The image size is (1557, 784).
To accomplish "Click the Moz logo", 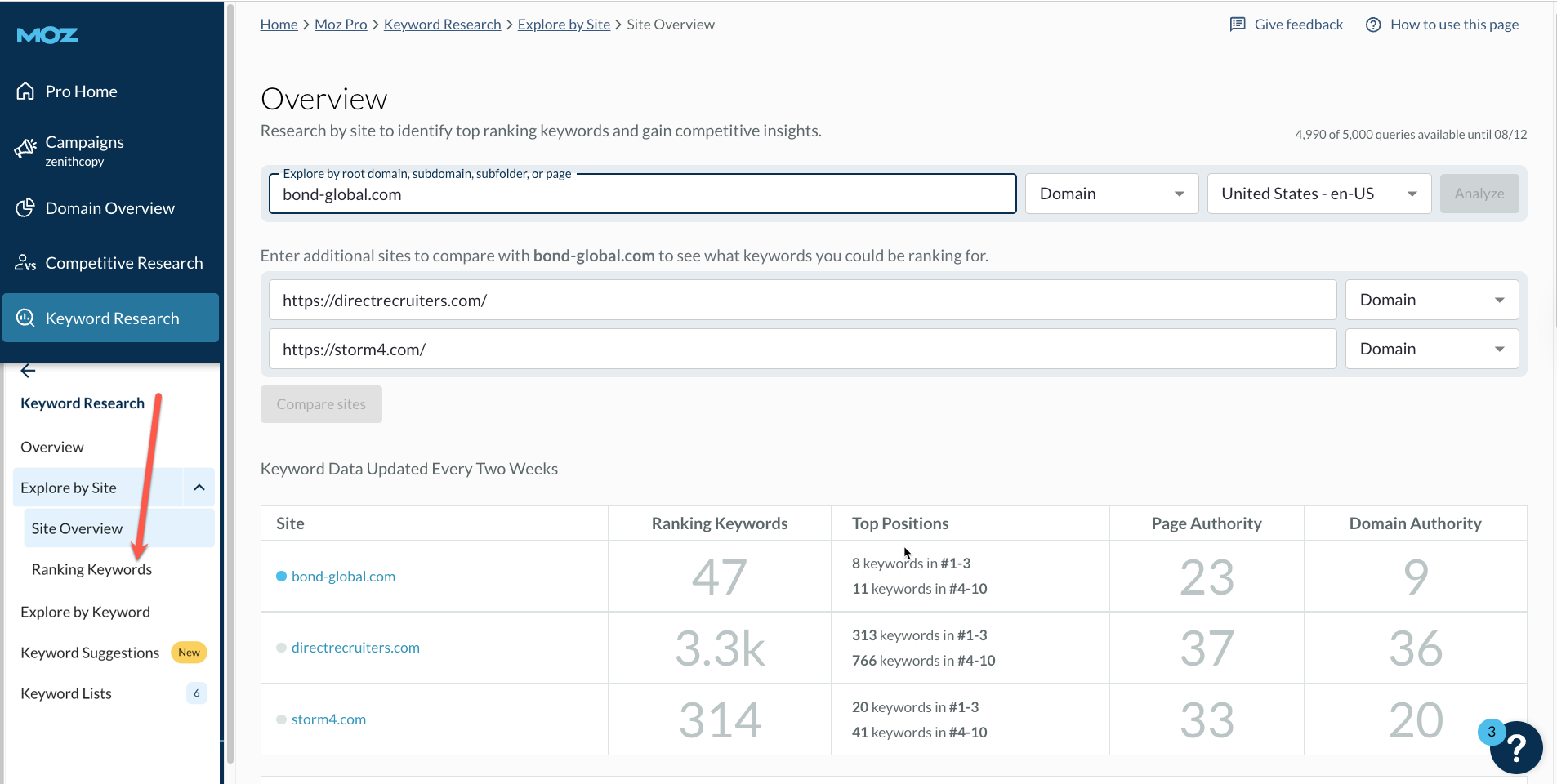I will pos(47,35).
